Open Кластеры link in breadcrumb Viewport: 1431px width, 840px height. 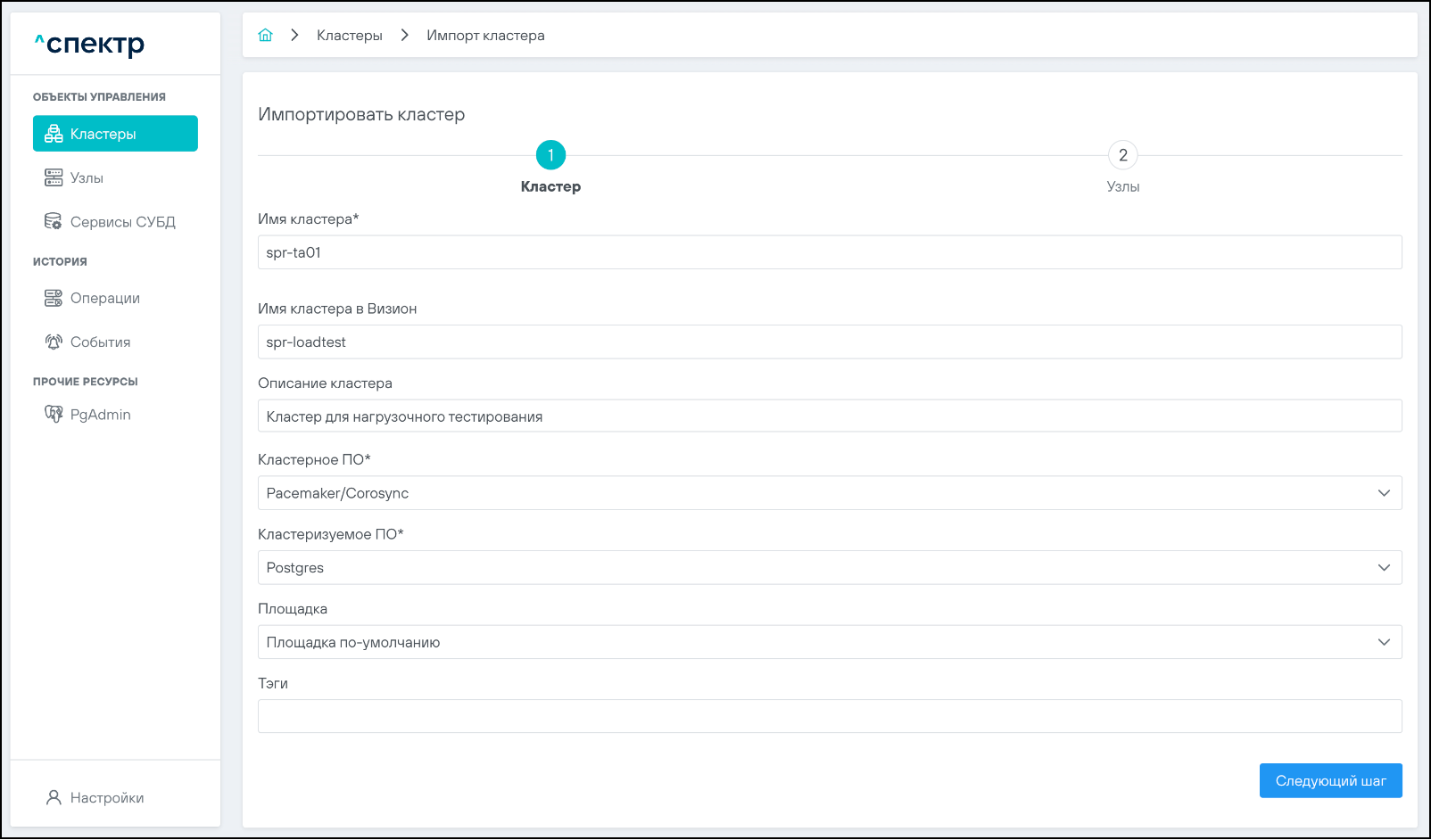pyautogui.click(x=349, y=36)
